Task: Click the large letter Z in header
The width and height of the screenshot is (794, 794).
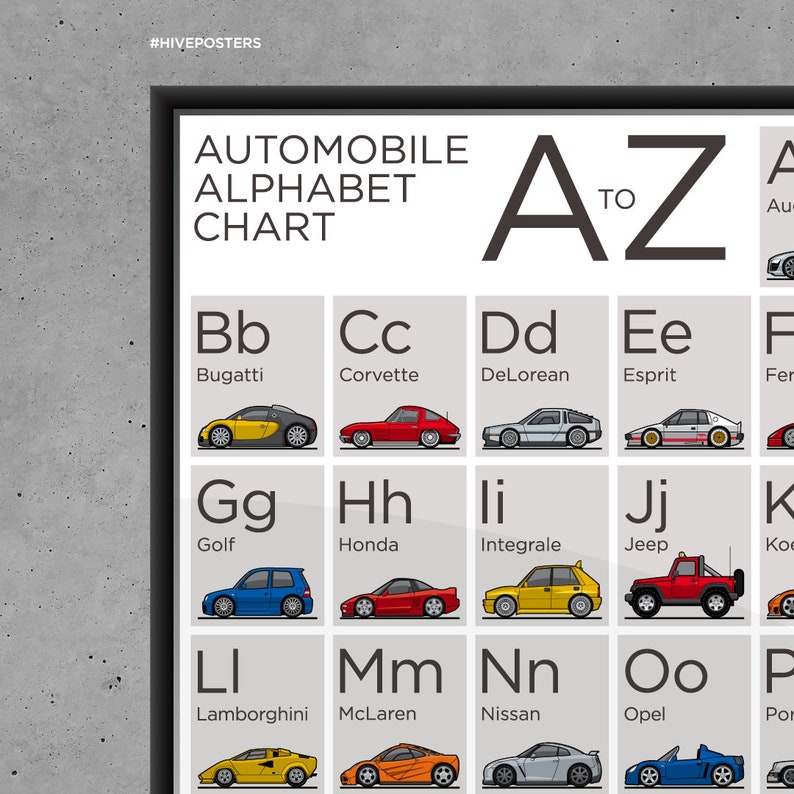Action: point(676,197)
